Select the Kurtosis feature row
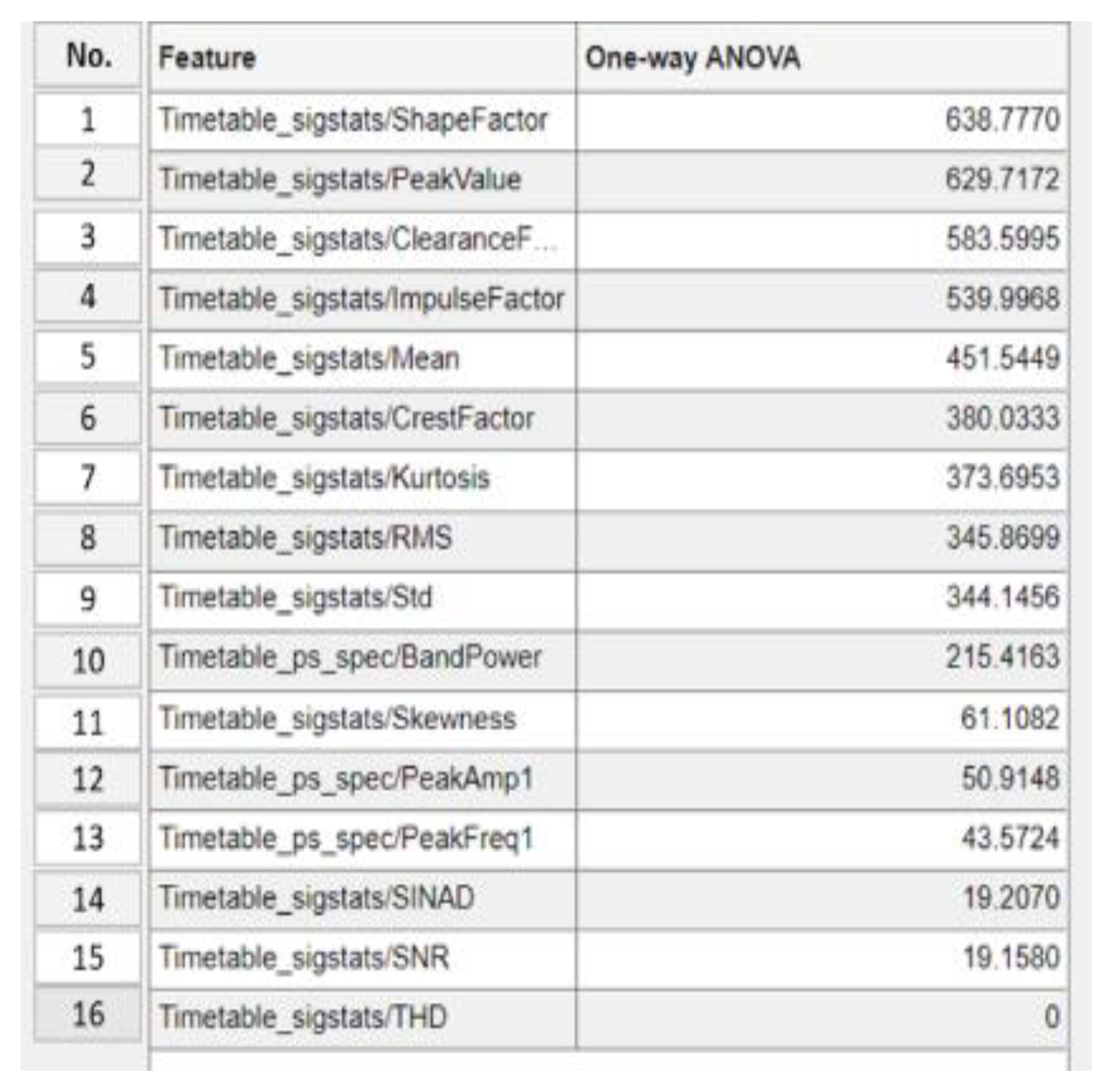 (x=324, y=477)
